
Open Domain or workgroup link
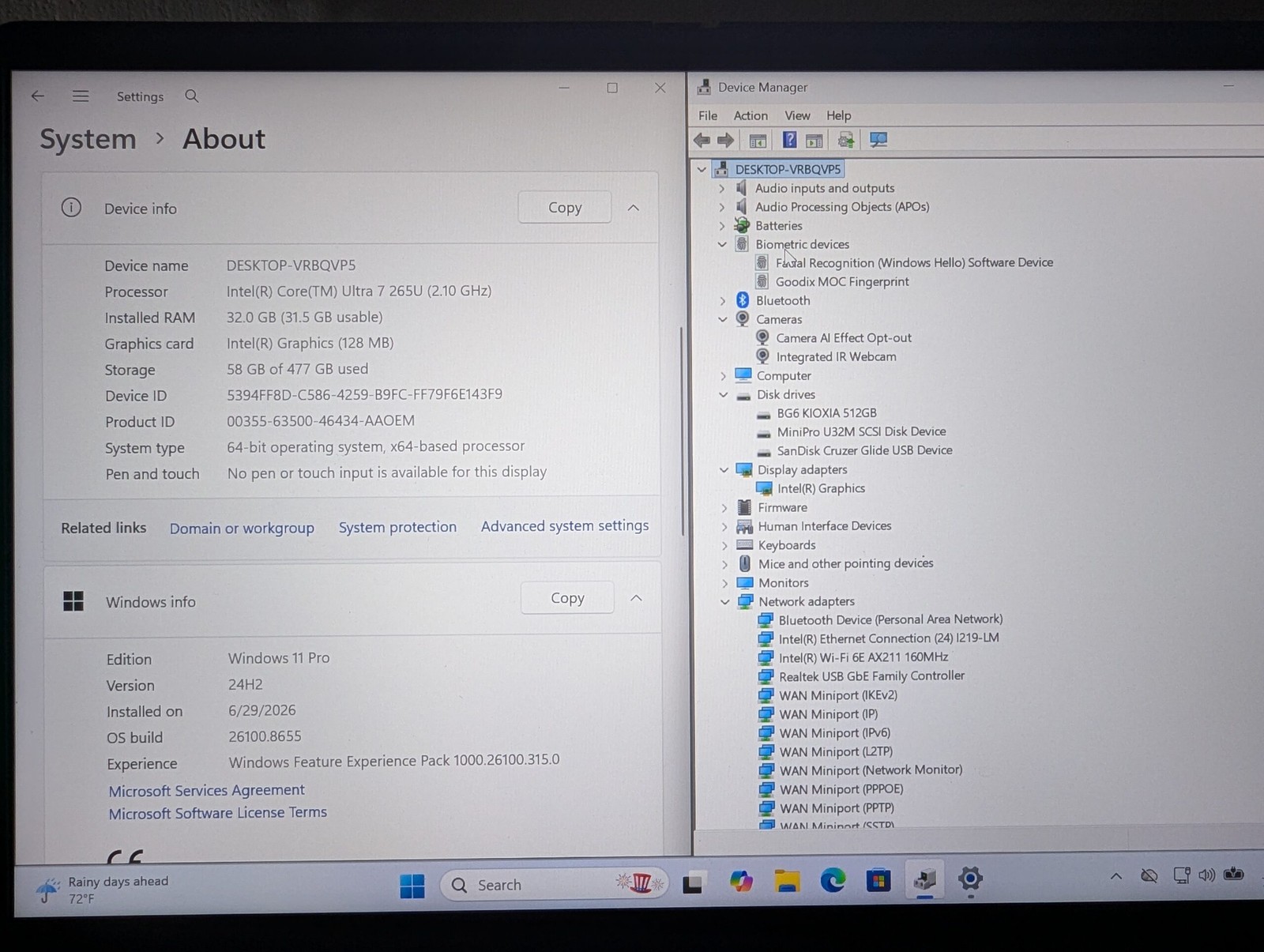coord(242,529)
